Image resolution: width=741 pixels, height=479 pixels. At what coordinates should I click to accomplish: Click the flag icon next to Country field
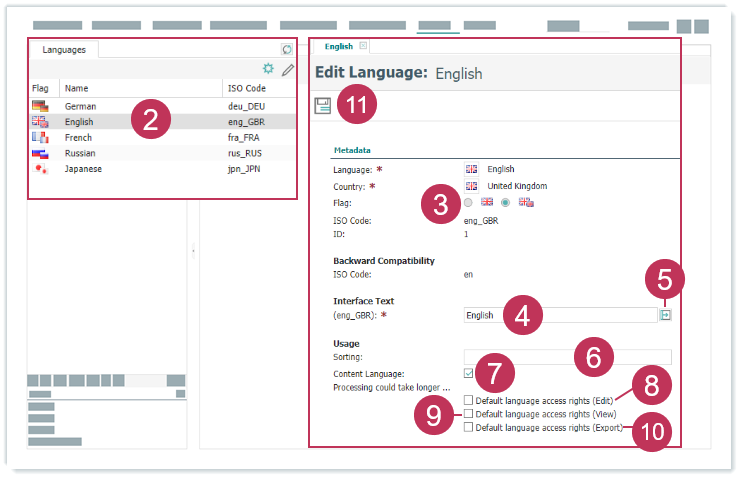coord(472,186)
